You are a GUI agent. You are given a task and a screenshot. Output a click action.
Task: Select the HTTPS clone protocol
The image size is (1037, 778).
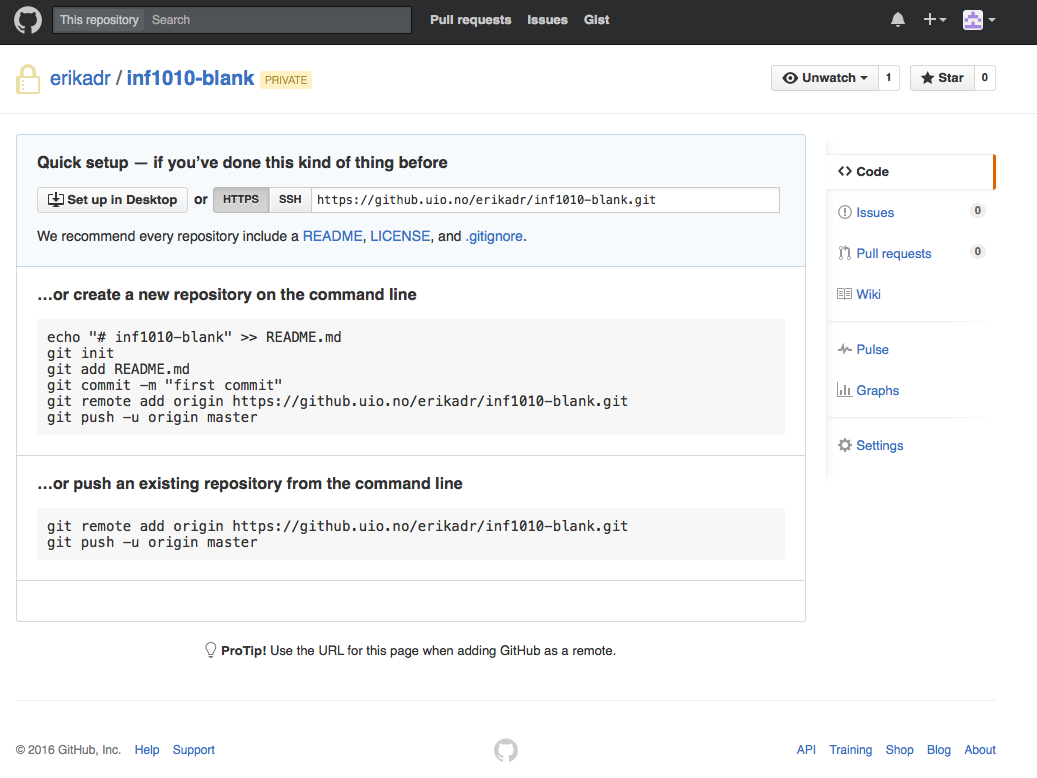pos(241,200)
